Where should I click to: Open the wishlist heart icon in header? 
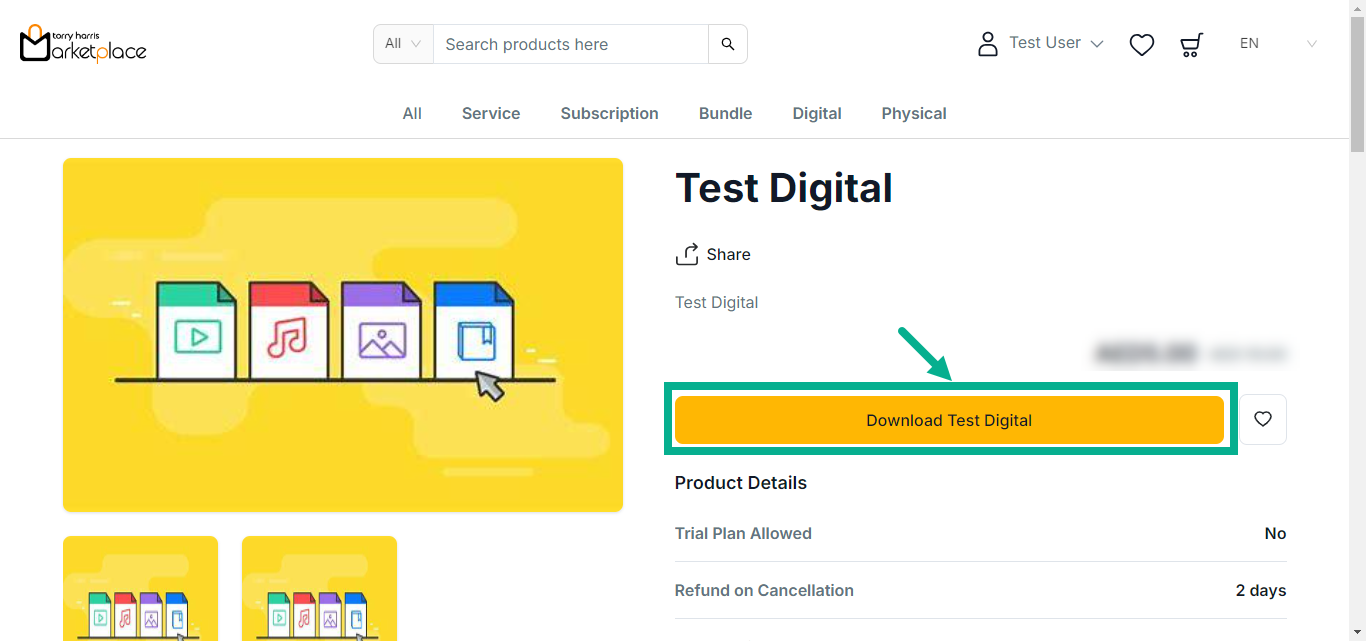1141,45
